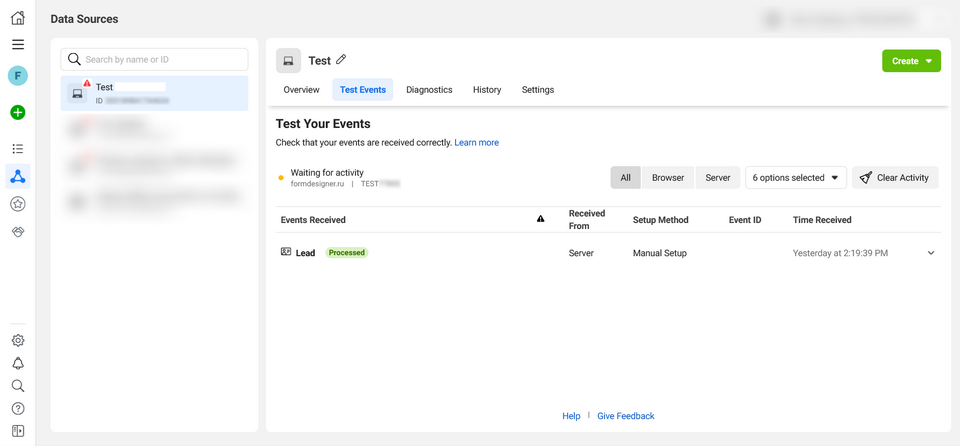This screenshot has height=447, width=960.
Task: Click the pixel laptop icon beside Test title
Action: tap(288, 61)
